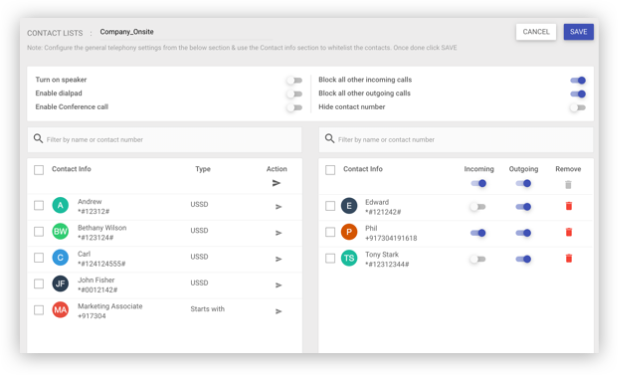Remove Phil with the red trash icon
This screenshot has height=375, width=619.
[569, 232]
